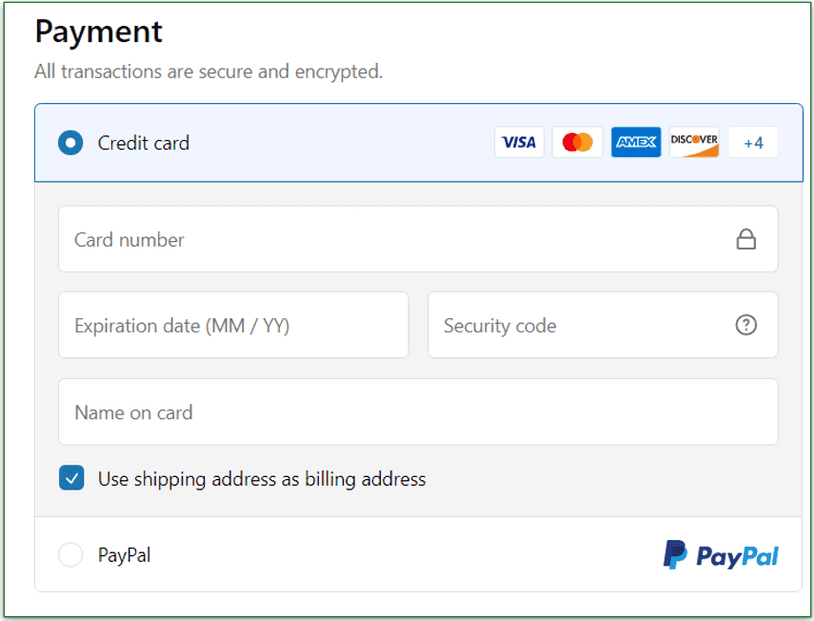Click the Amex card icon
Viewport: 814px width, 621px height.
point(635,142)
